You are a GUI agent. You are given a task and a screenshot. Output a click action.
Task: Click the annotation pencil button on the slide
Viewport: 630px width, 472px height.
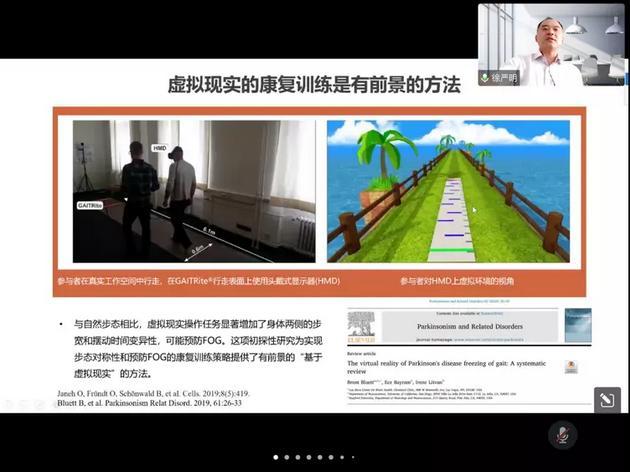point(605,400)
